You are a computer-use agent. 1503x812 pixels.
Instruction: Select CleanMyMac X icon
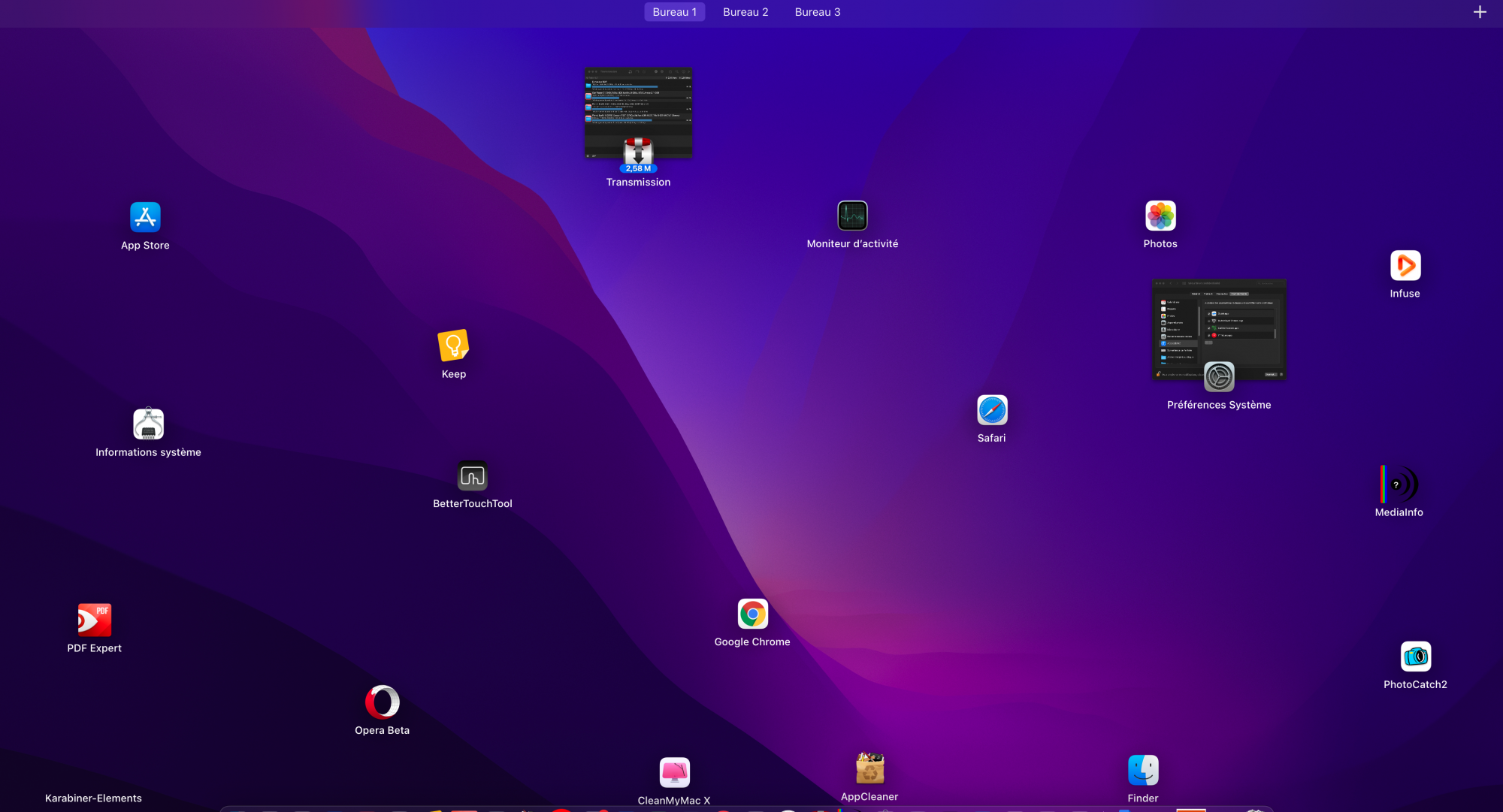[674, 772]
